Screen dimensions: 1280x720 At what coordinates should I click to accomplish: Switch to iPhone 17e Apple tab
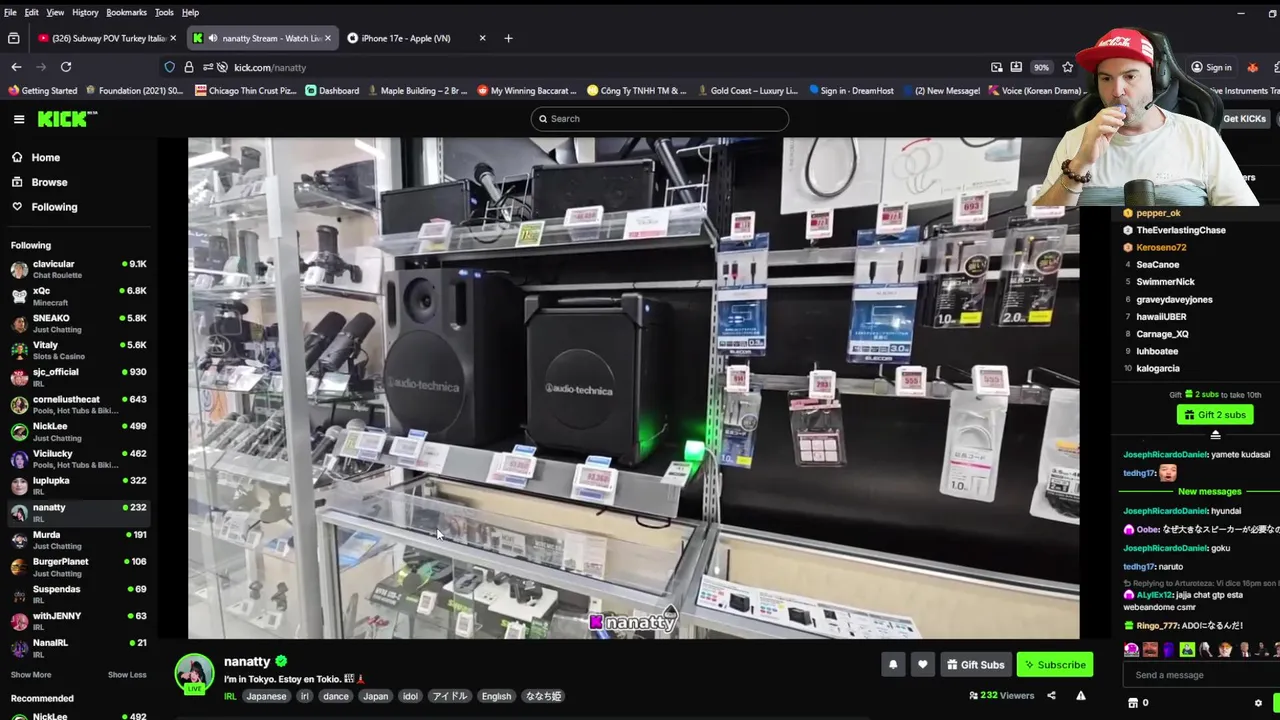coord(415,38)
